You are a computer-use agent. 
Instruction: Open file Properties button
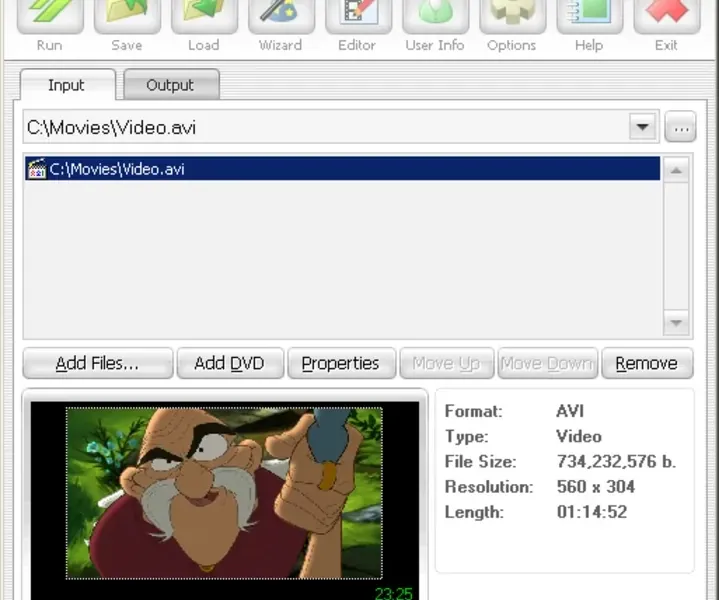341,363
